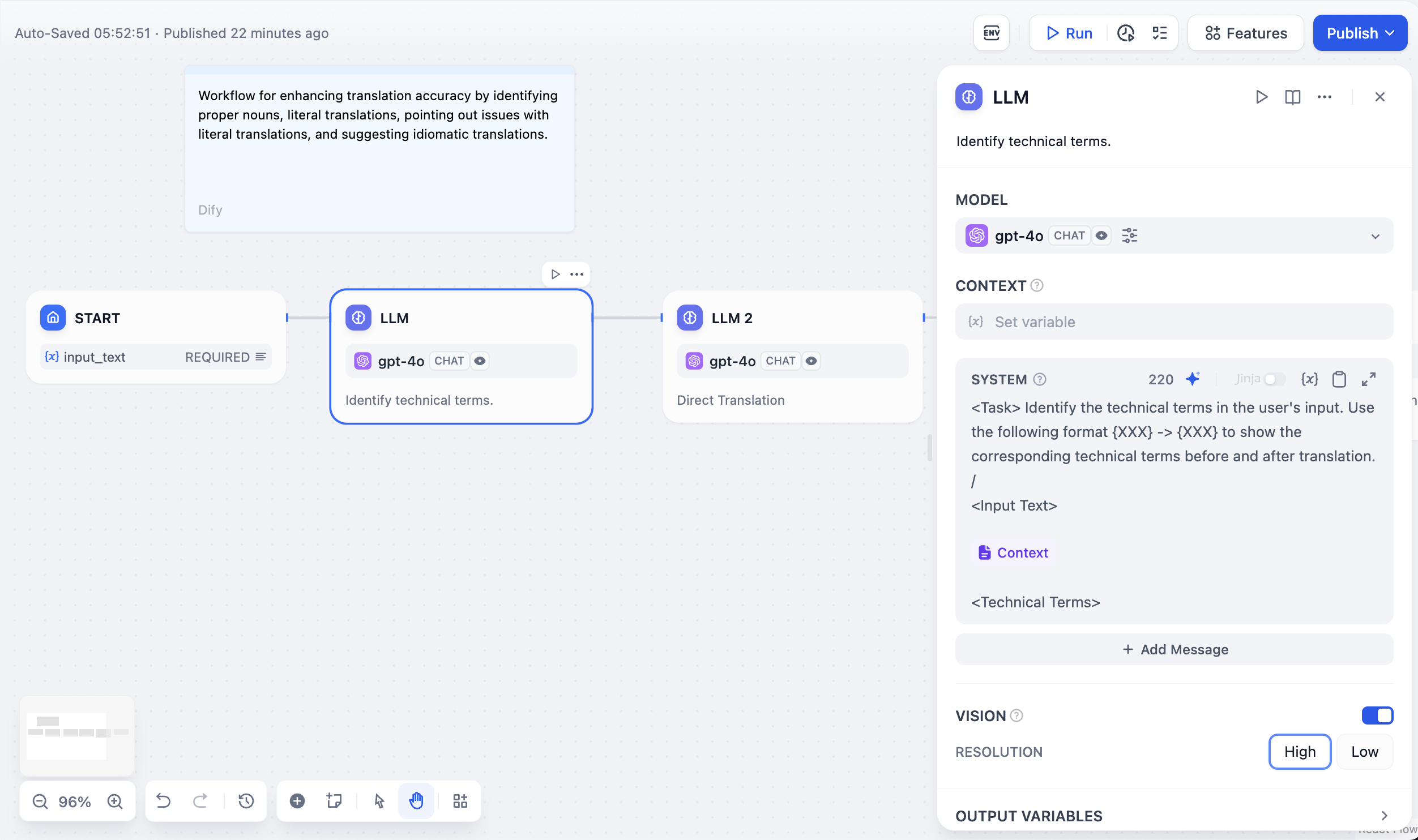Click the Add Message button
The height and width of the screenshot is (840, 1418).
(x=1174, y=649)
